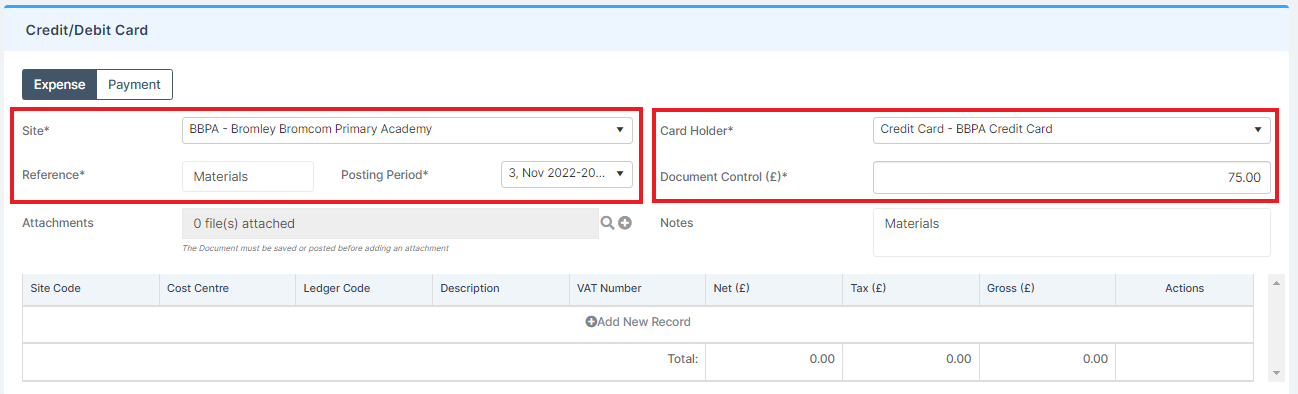Click the files attached field
The width and height of the screenshot is (1298, 394).
coord(390,223)
